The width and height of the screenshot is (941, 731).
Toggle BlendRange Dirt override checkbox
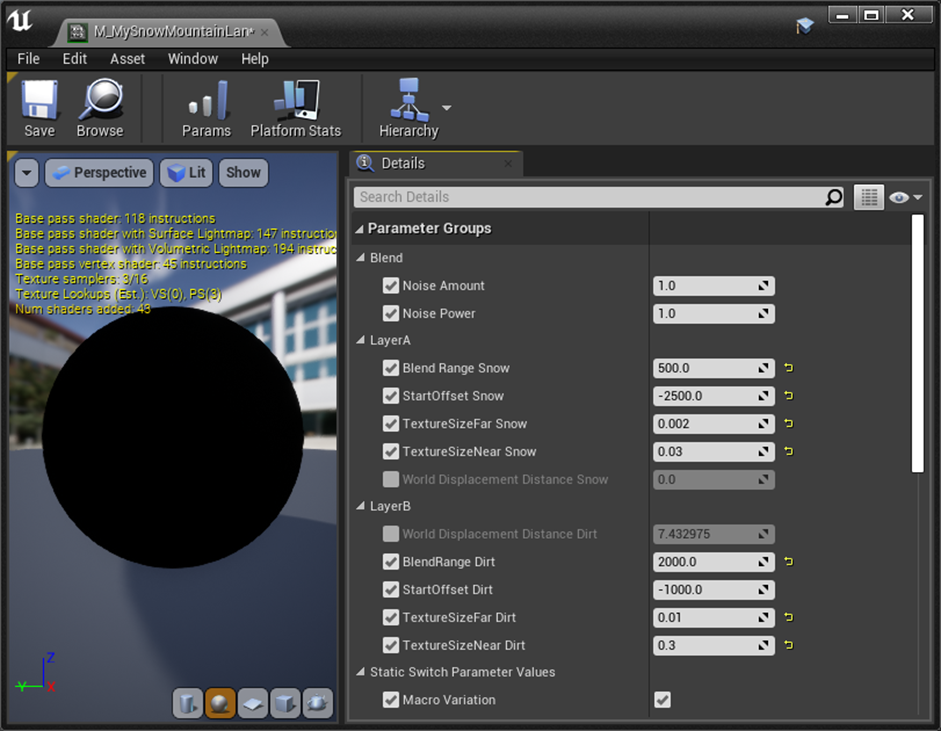(x=391, y=562)
